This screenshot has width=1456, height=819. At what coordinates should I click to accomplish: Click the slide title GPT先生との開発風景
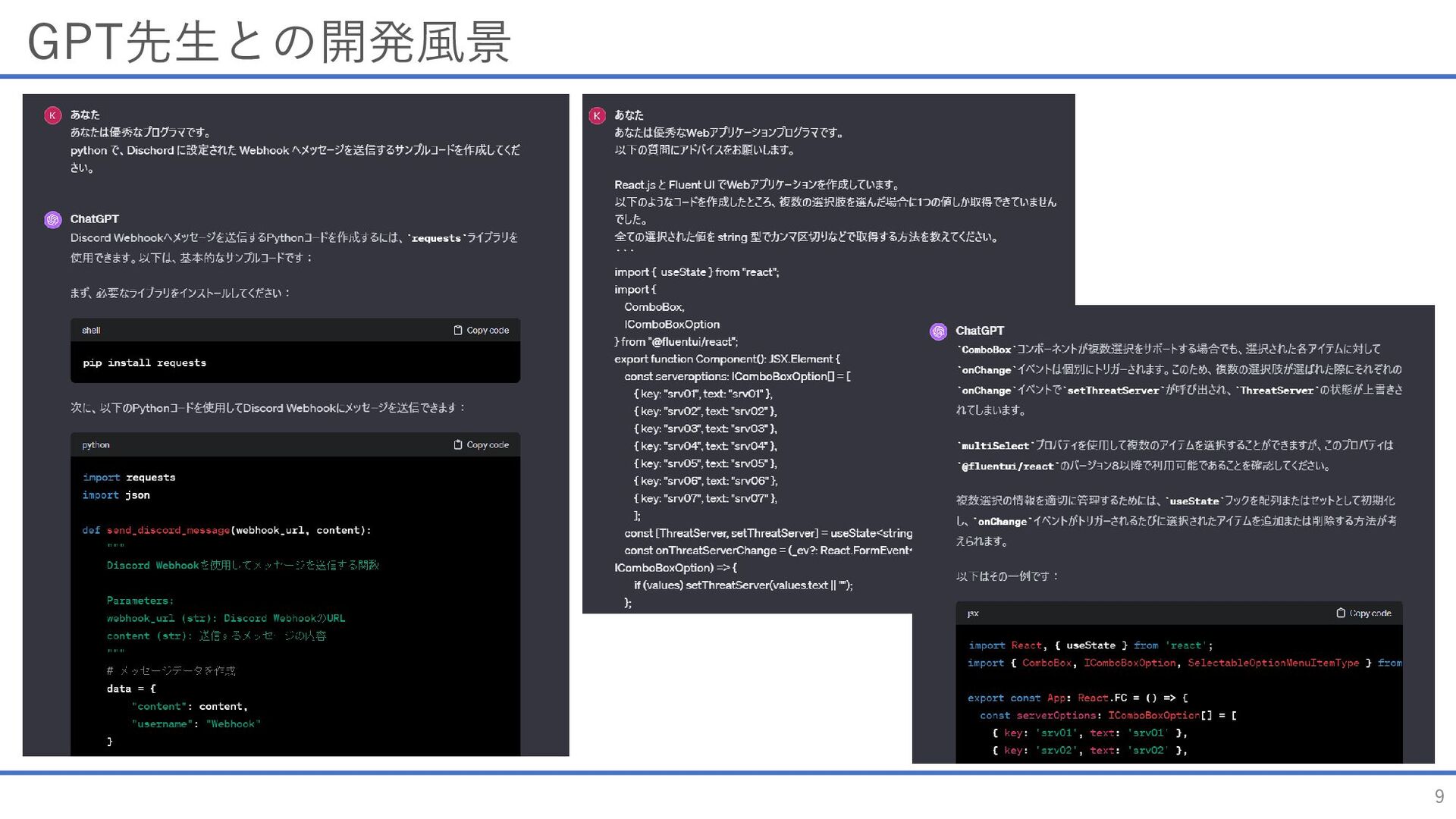point(269,41)
